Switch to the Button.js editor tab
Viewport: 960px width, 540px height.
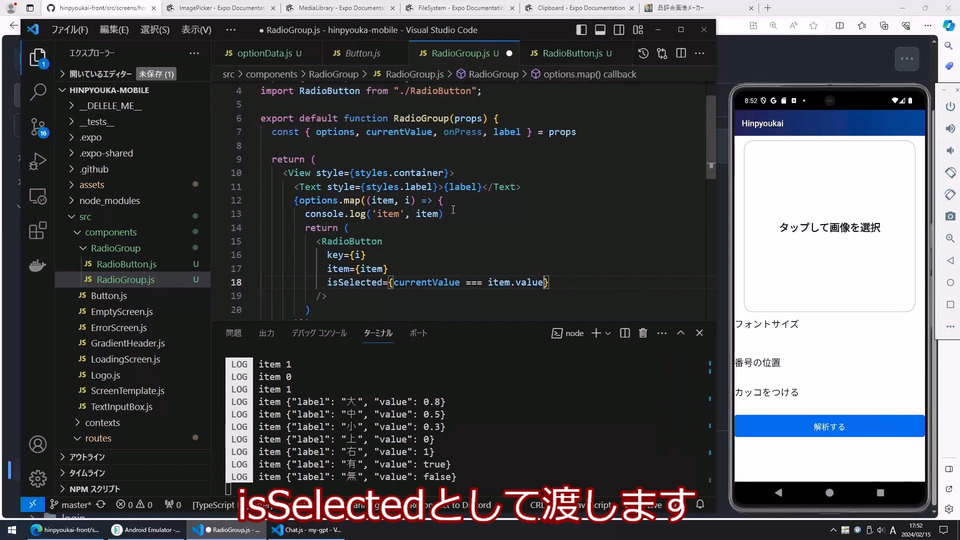tap(362, 53)
